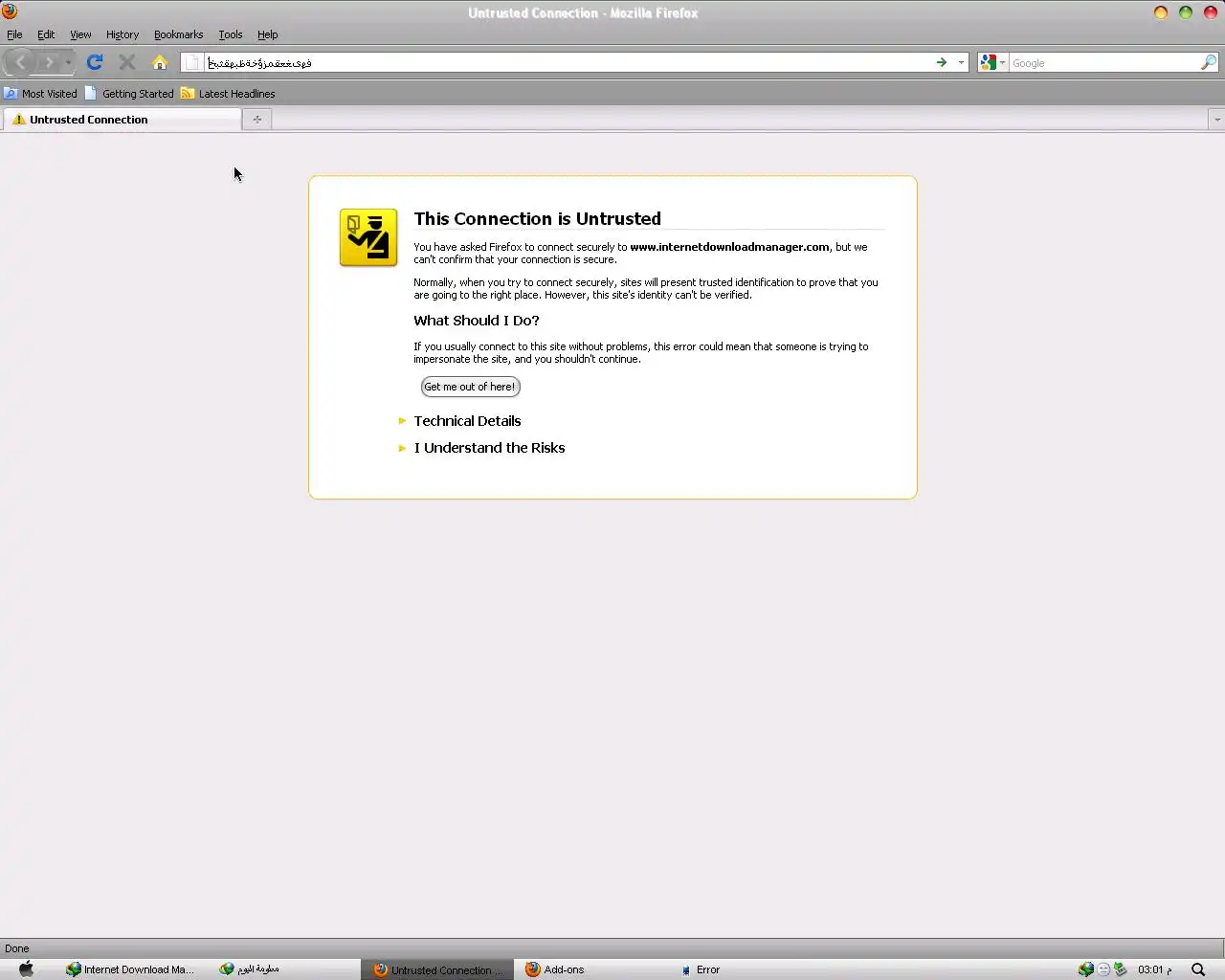
Task: Open the View menu
Action: [80, 34]
